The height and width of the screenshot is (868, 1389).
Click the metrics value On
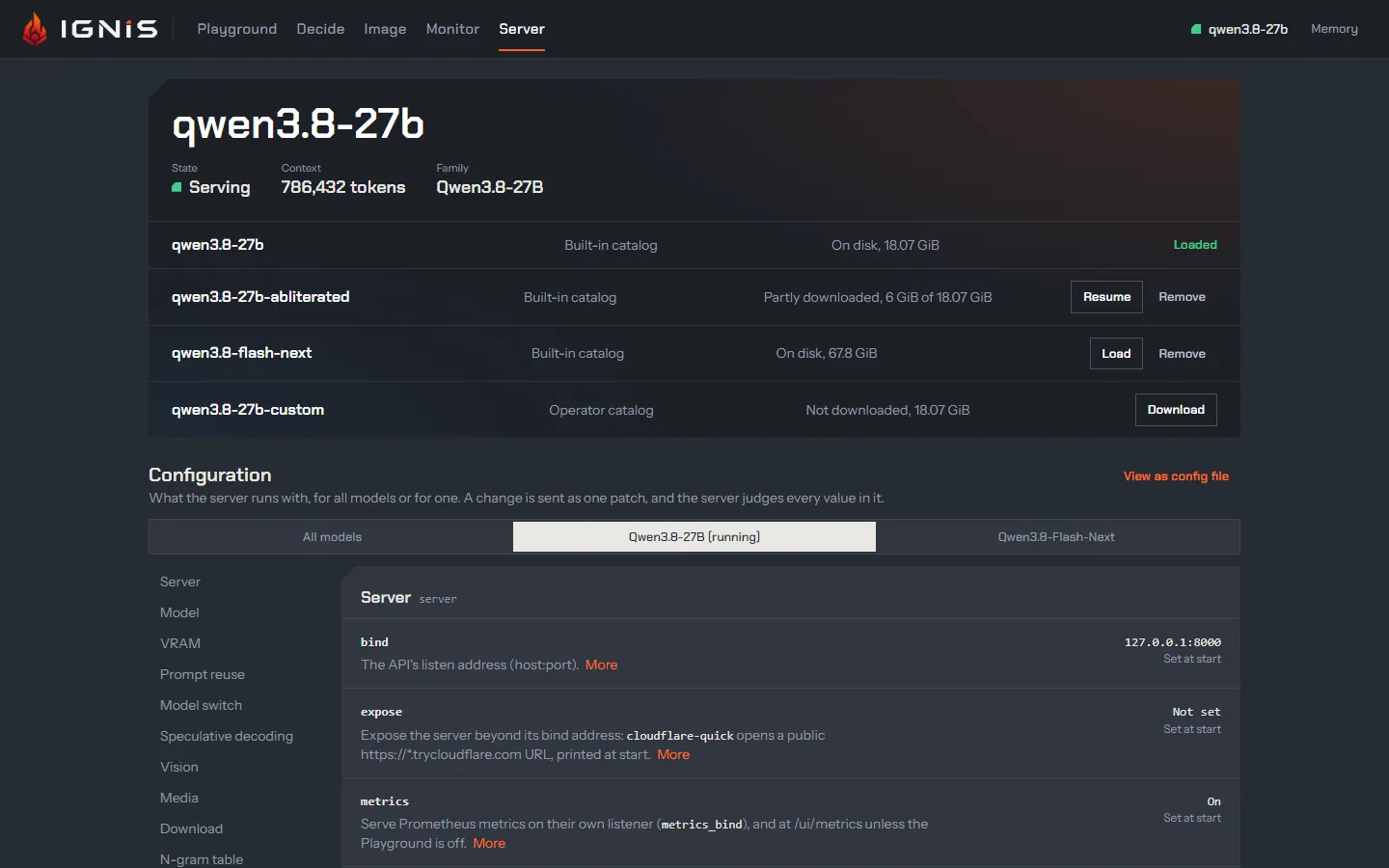tap(1213, 801)
